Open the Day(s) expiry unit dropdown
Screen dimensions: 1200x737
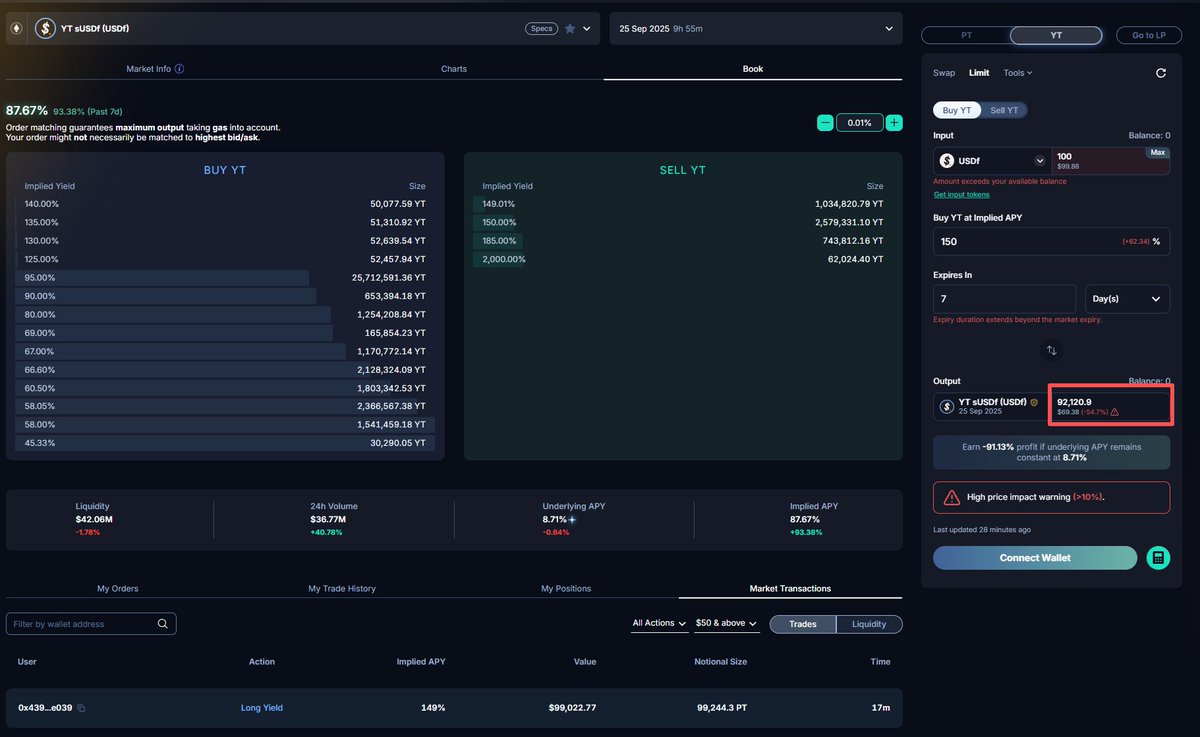click(1127, 298)
